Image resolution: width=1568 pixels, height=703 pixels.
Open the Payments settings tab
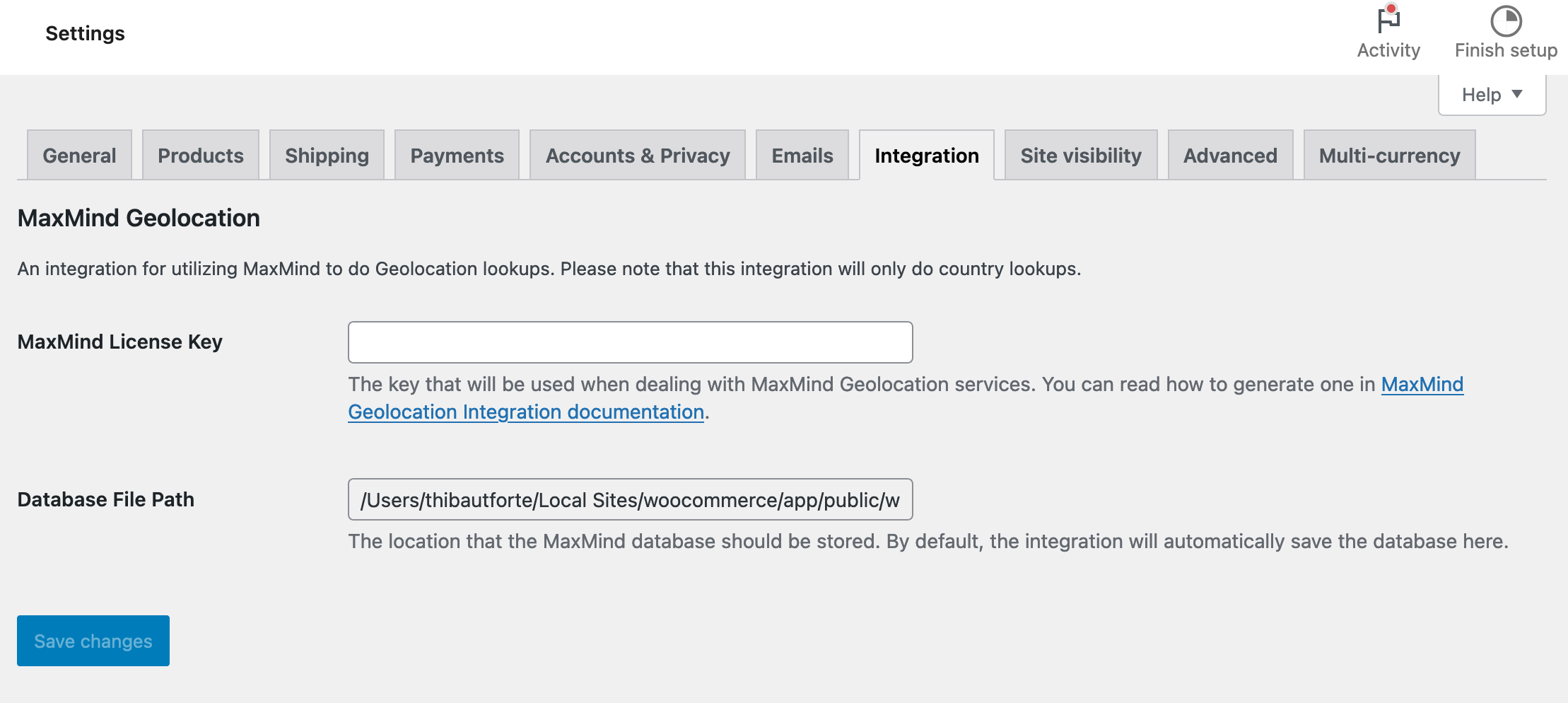[457, 155]
